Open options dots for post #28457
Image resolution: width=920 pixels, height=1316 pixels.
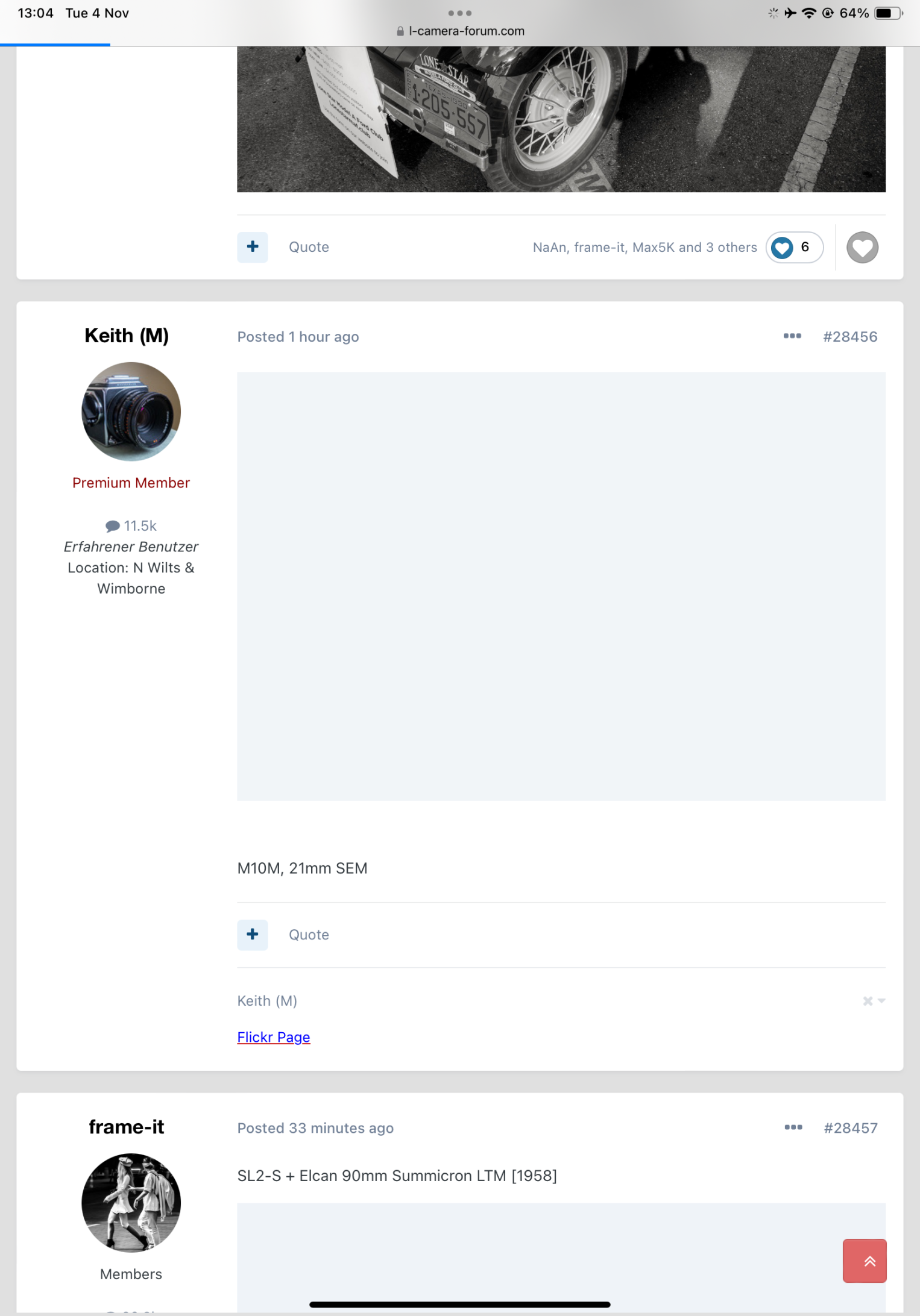[793, 1127]
